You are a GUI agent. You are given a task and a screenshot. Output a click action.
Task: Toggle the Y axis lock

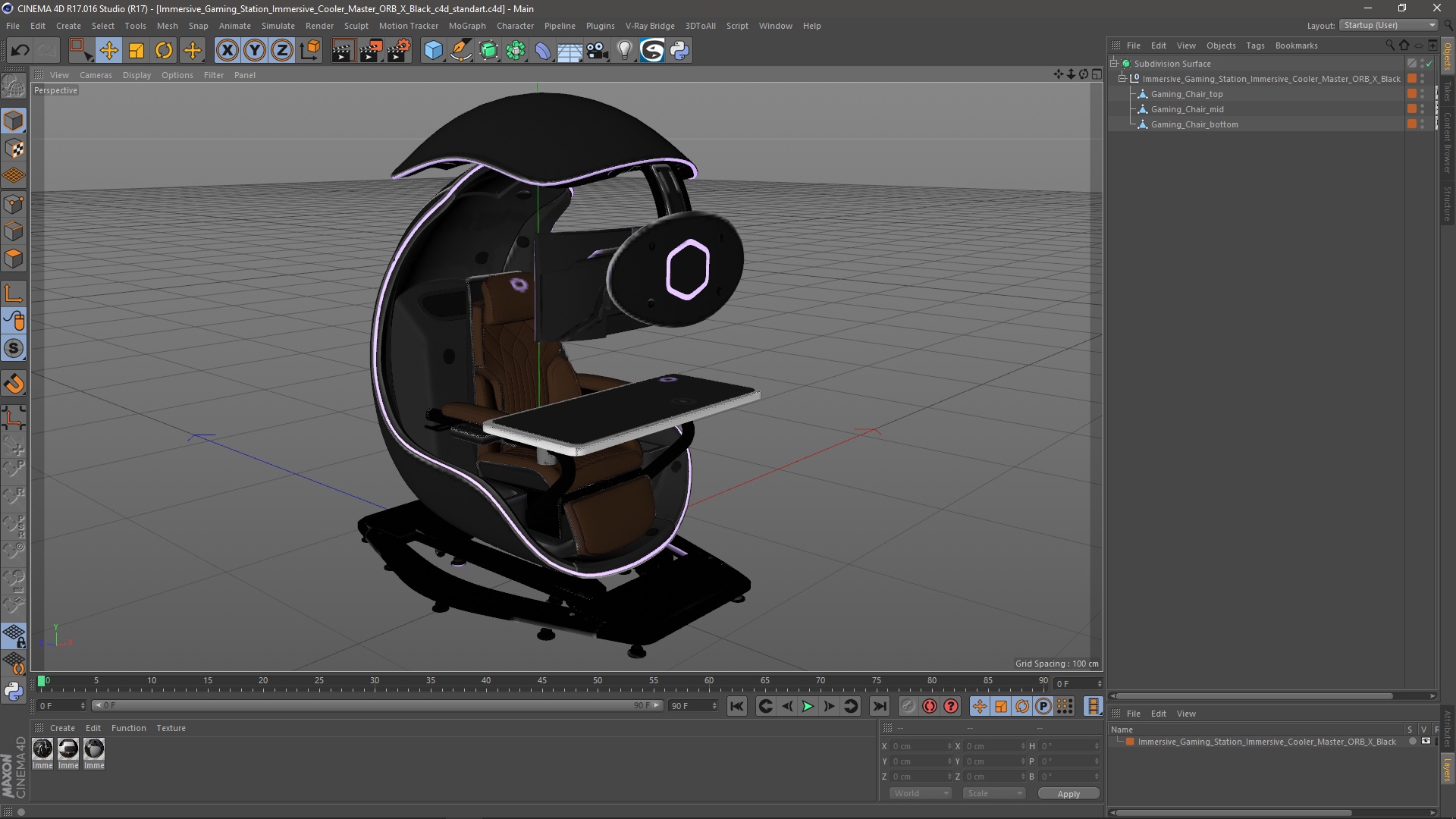[x=255, y=51]
